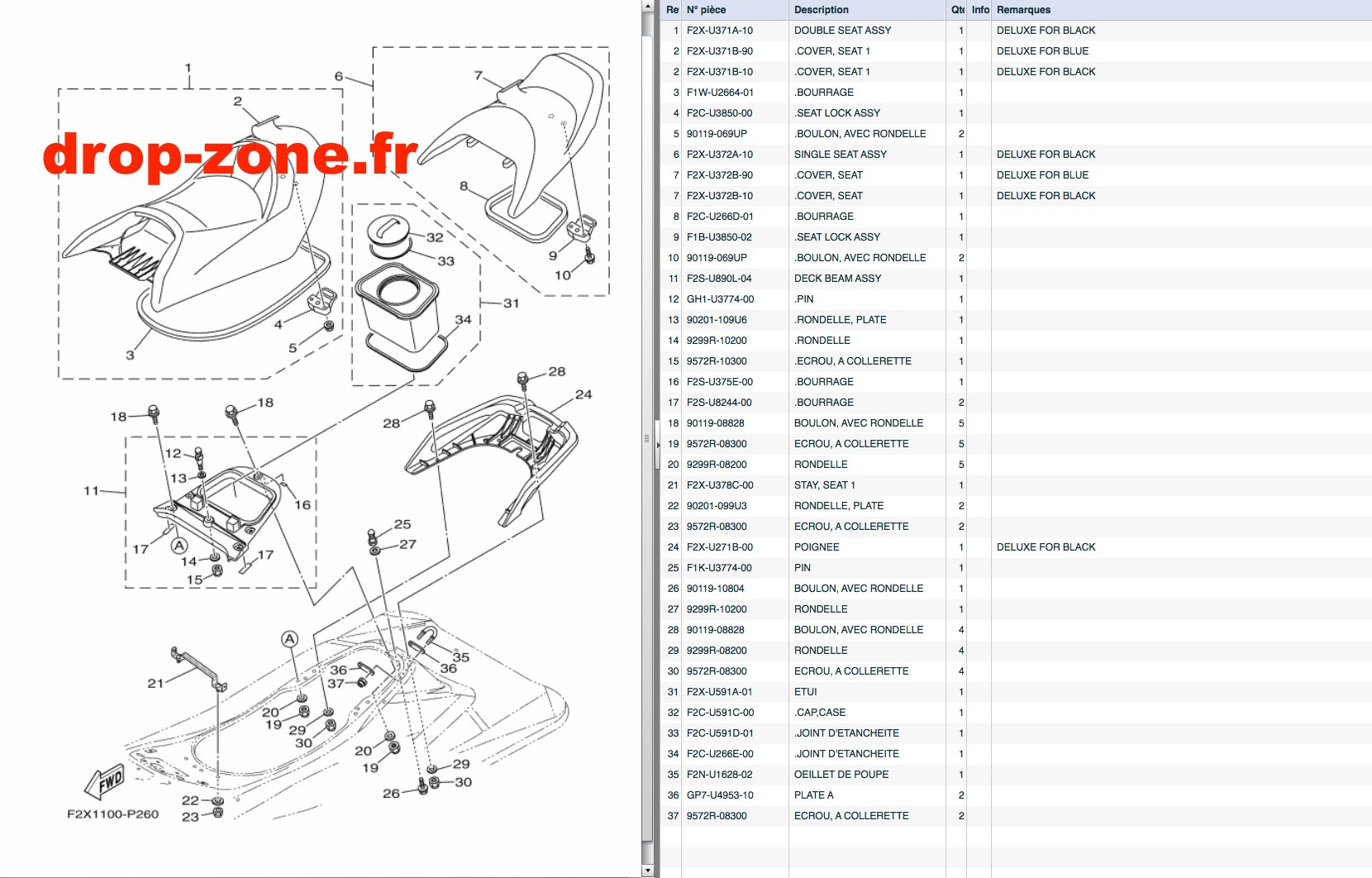This screenshot has height=878, width=1372.
Task: Select part number F2X-U271B-00
Action: click(x=719, y=547)
